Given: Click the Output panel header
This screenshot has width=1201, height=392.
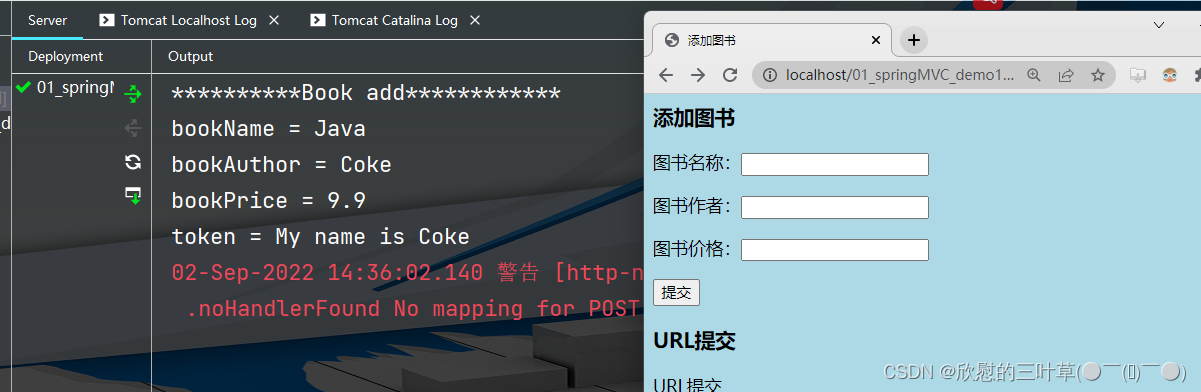Looking at the screenshot, I should tap(190, 56).
